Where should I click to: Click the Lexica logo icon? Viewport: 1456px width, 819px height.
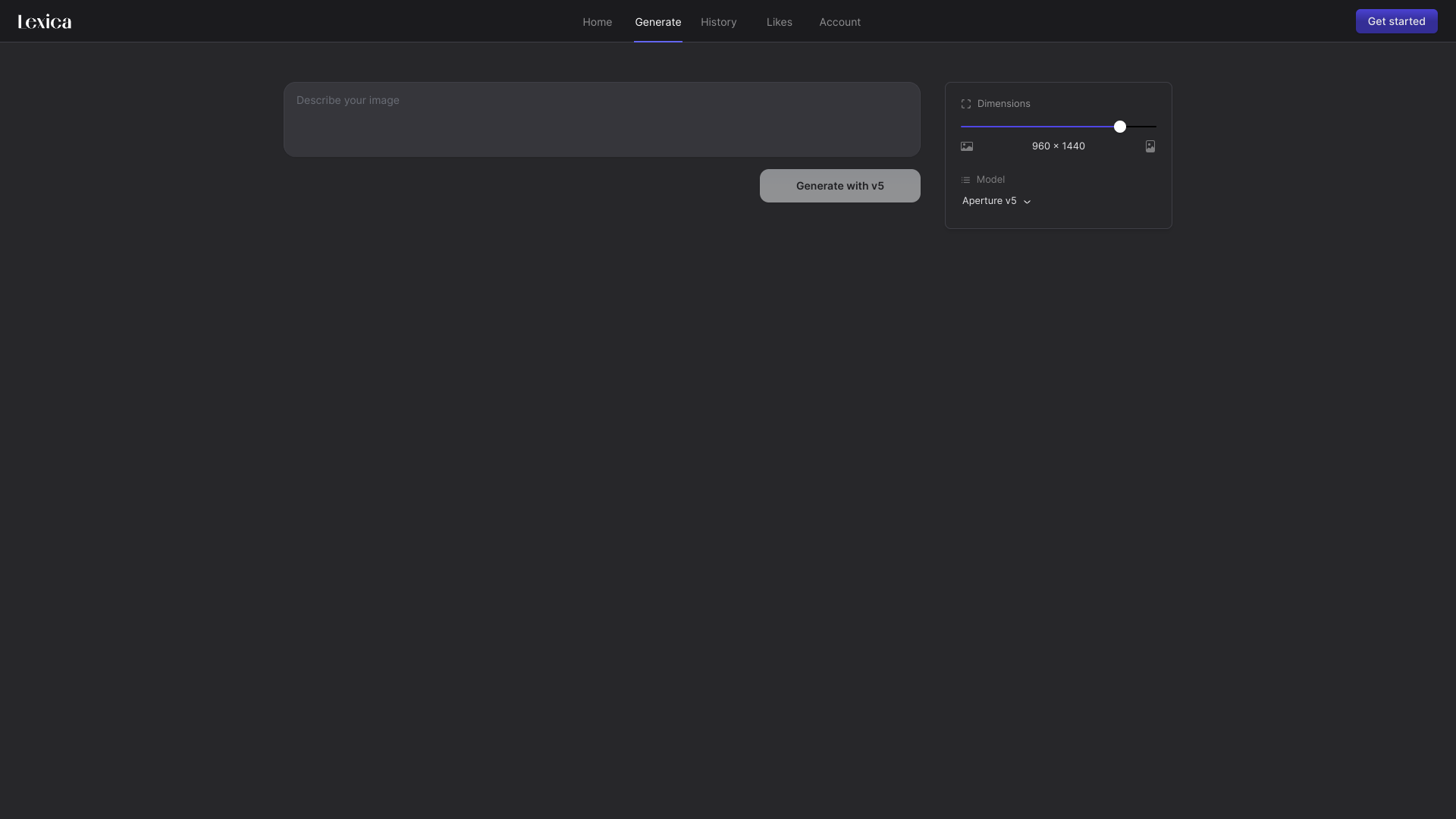coord(43,21)
